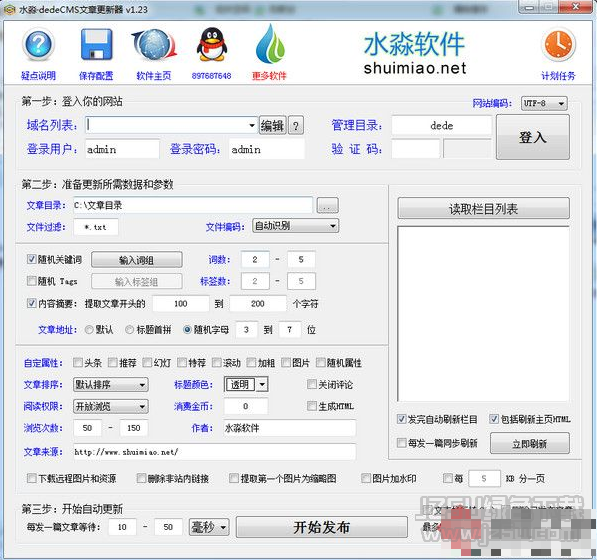Enable the 生成HTML checkbox
This screenshot has height=560, width=597.
tap(311, 406)
